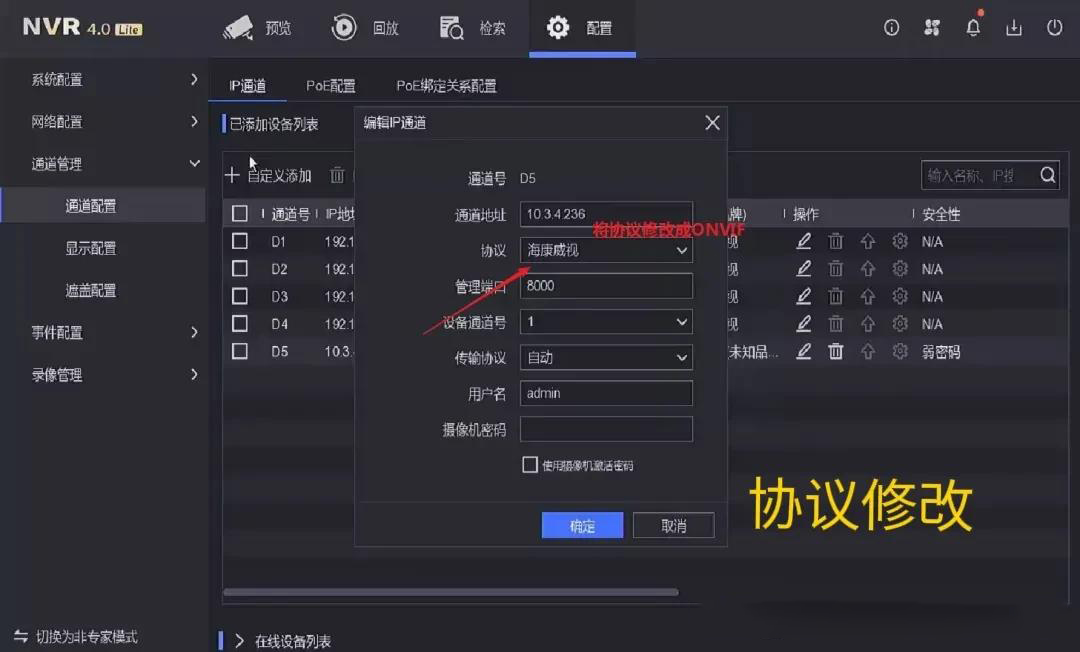Enable 使用摄像机激活密码 option in dialog
The height and width of the screenshot is (652, 1080).
(x=530, y=464)
